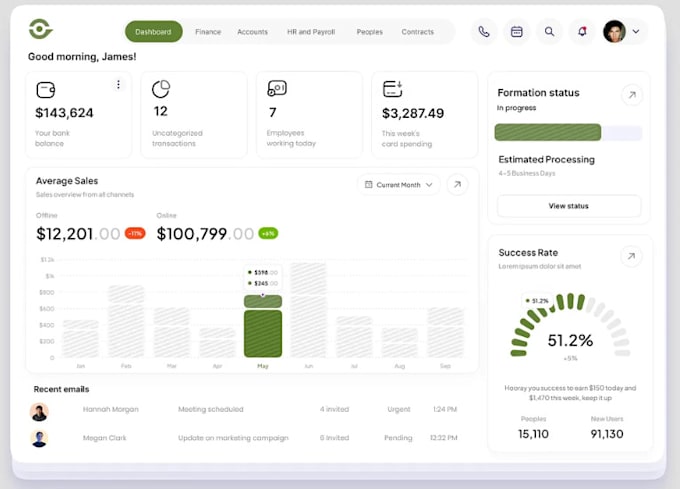Viewport: 680px width, 489px height.
Task: Click the Success Rate gauge
Action: point(570,325)
